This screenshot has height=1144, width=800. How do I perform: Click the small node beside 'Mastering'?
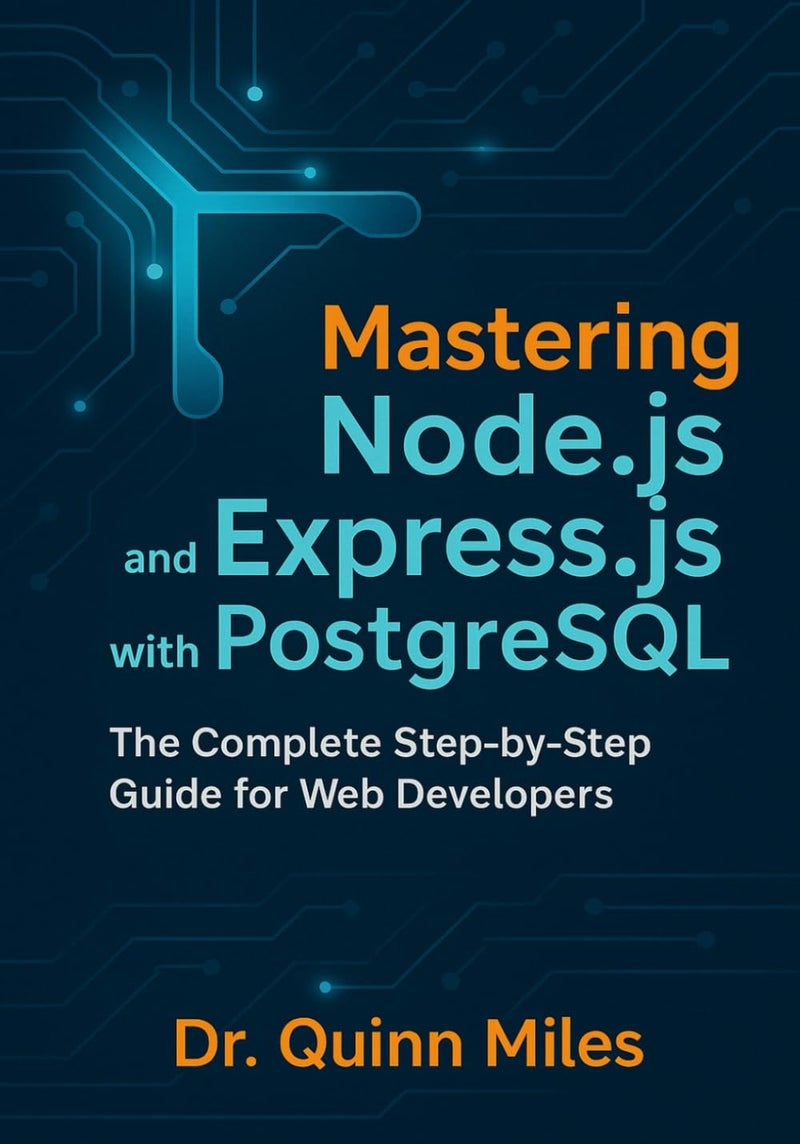tap(227, 307)
